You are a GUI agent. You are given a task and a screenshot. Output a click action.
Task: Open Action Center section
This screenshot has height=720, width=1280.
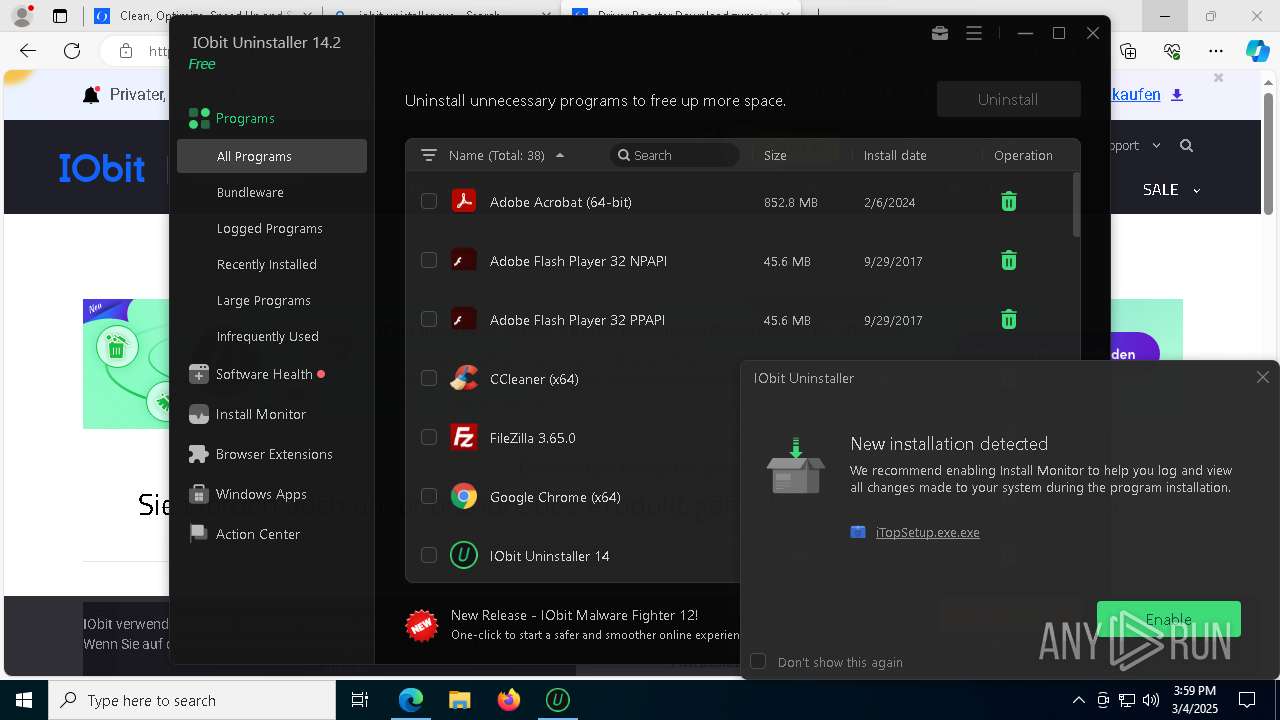(x=257, y=534)
